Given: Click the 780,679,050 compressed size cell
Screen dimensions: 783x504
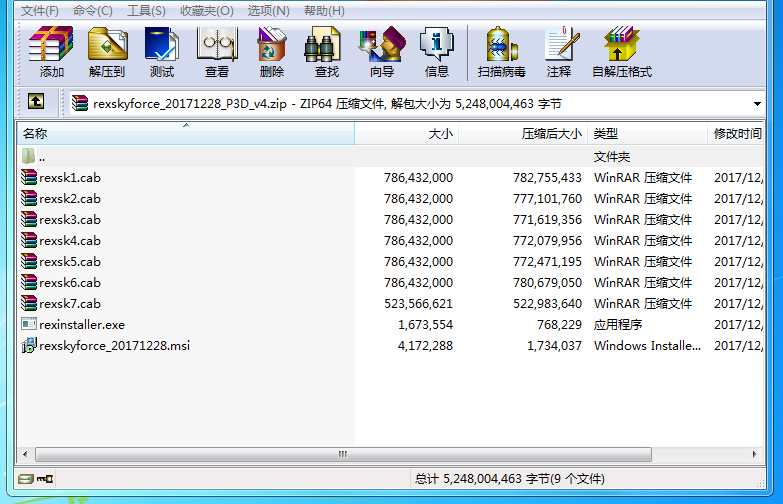Looking at the screenshot, I should pyautogui.click(x=547, y=282).
